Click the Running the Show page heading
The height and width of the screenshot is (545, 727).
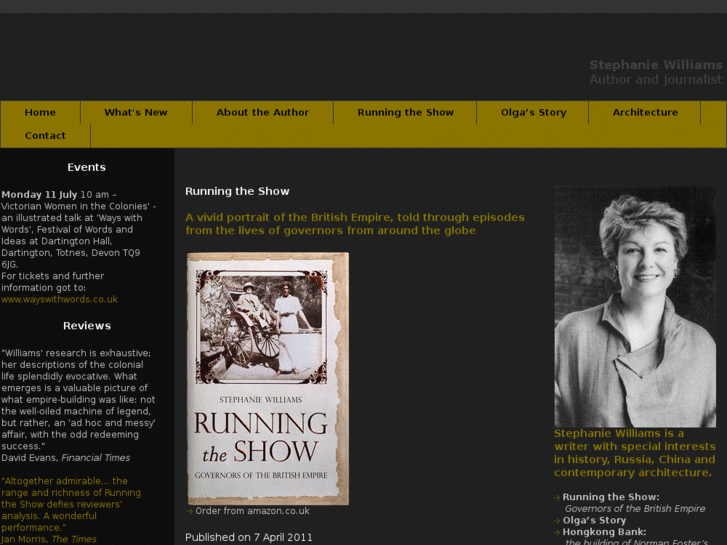point(237,191)
